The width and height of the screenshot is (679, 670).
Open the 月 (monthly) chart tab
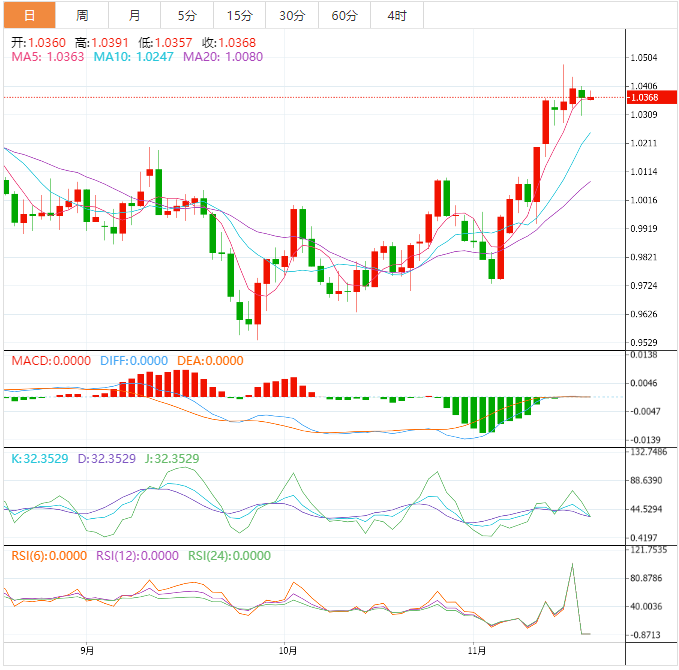(x=135, y=15)
